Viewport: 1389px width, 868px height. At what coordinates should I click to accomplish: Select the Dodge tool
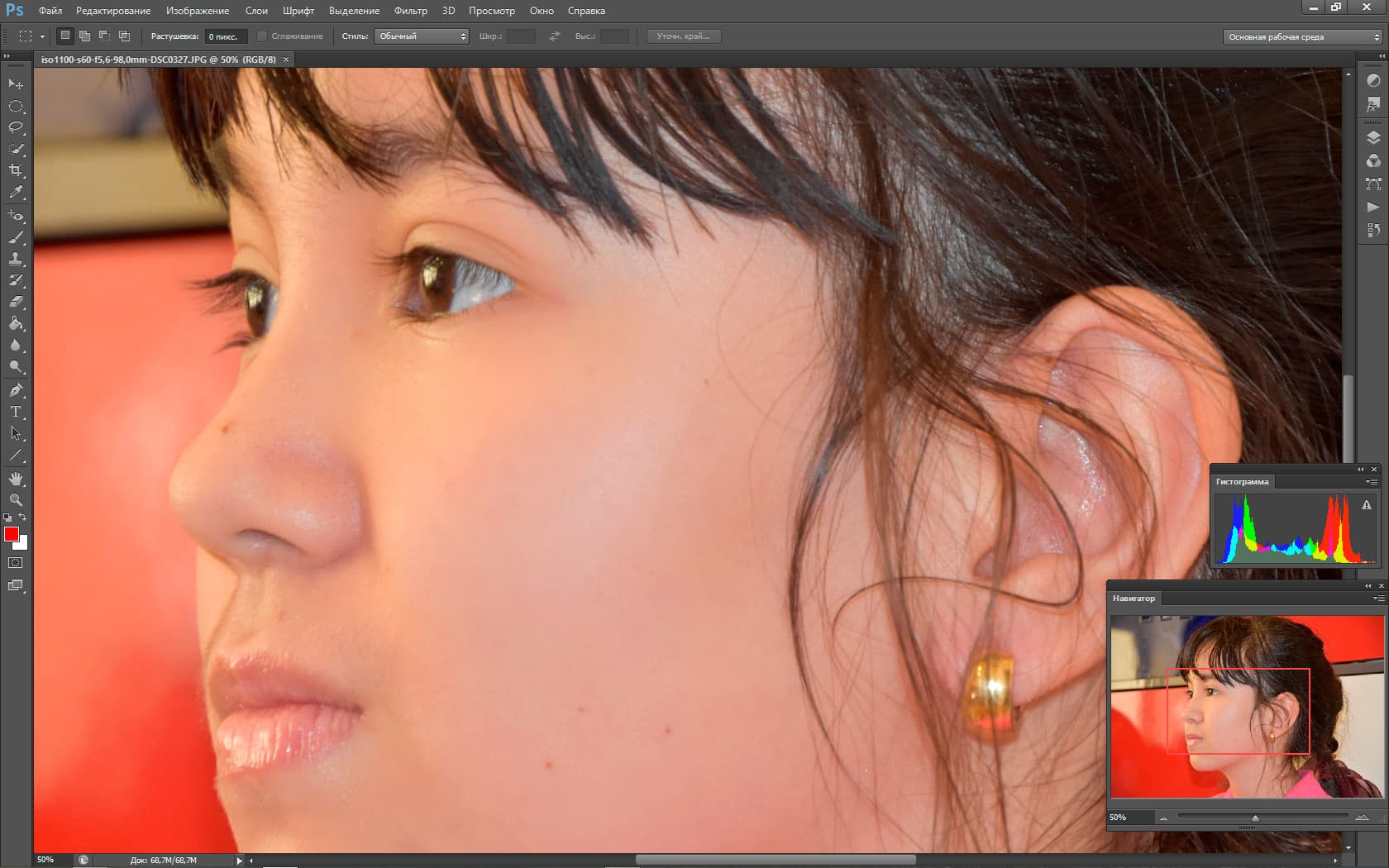coord(16,366)
